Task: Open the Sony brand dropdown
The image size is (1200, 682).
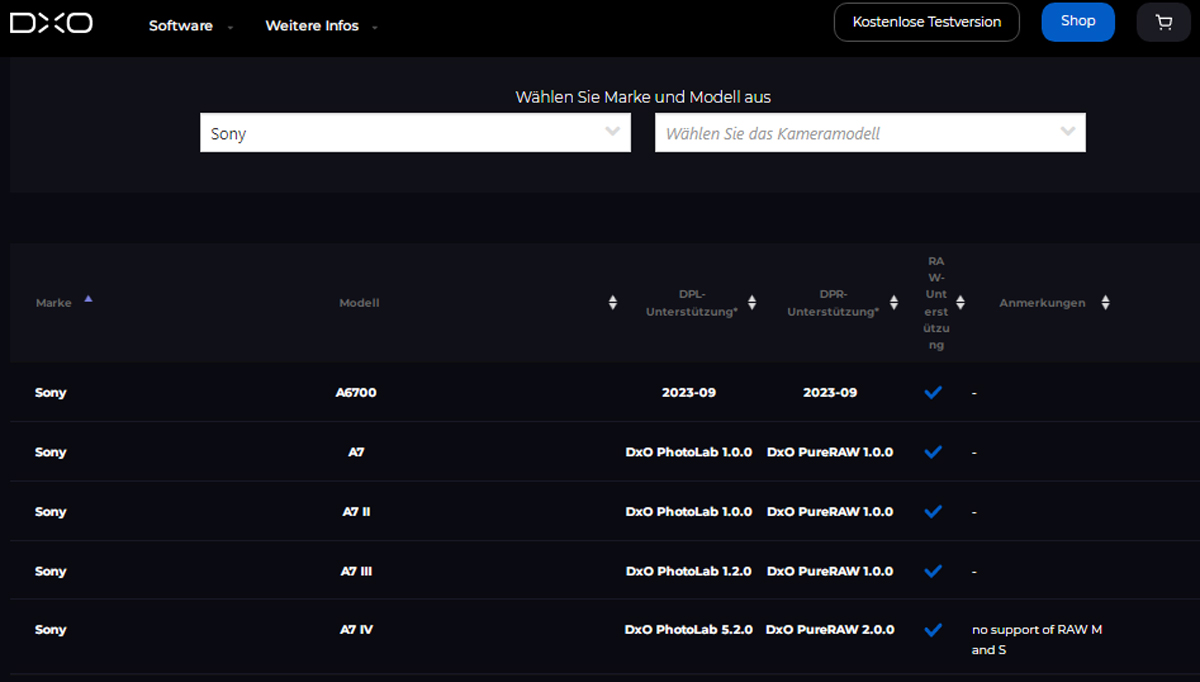Action: 415,133
